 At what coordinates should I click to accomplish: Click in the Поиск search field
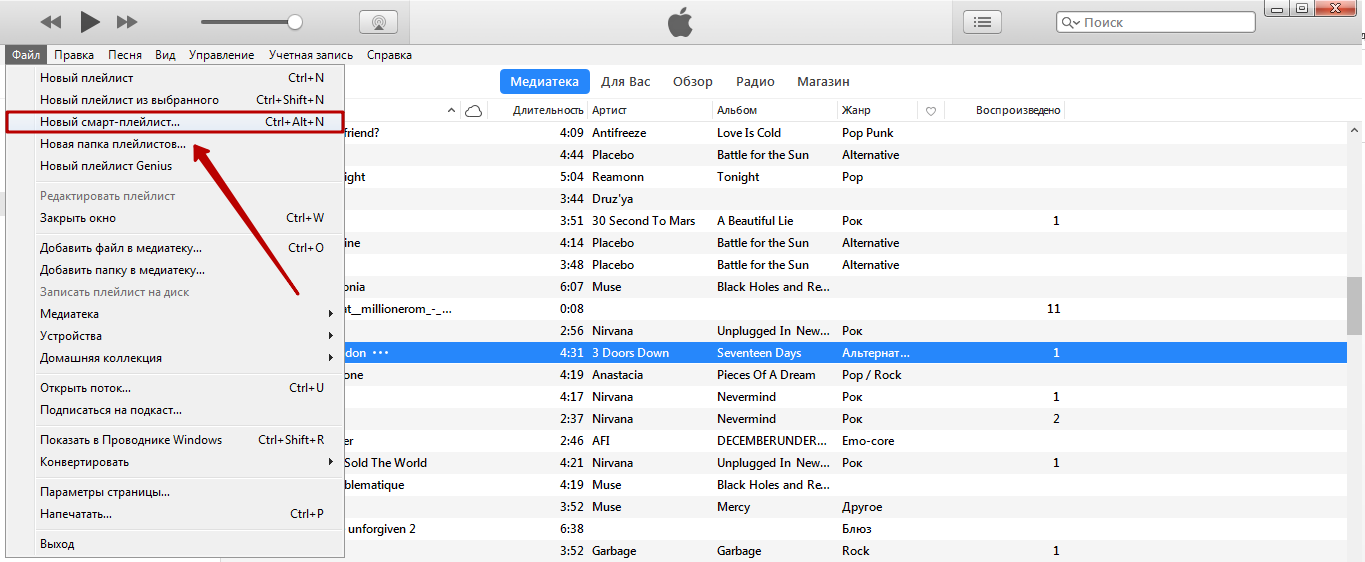[x=1165, y=22]
